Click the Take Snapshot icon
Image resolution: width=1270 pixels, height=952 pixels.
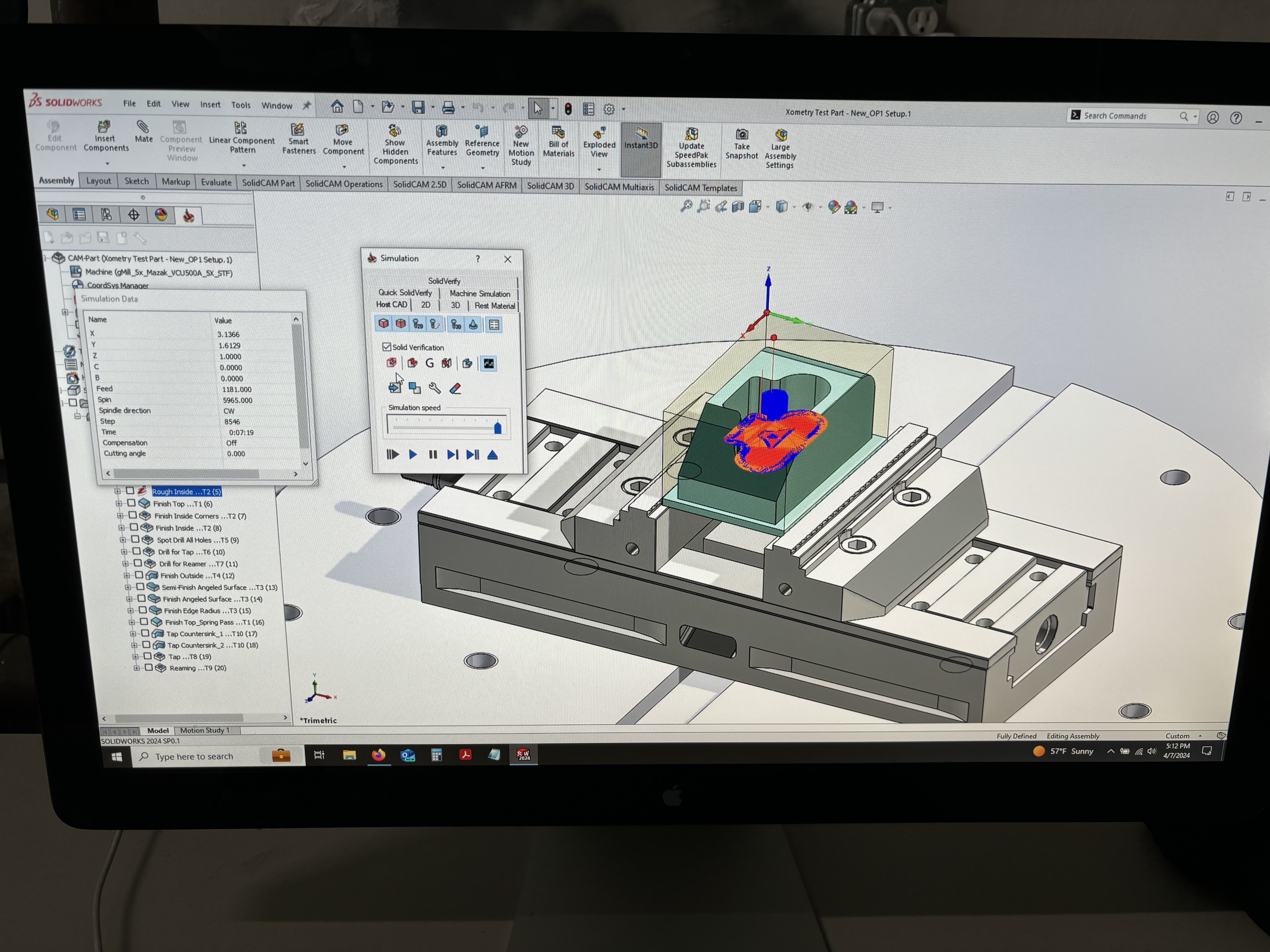[x=742, y=134]
